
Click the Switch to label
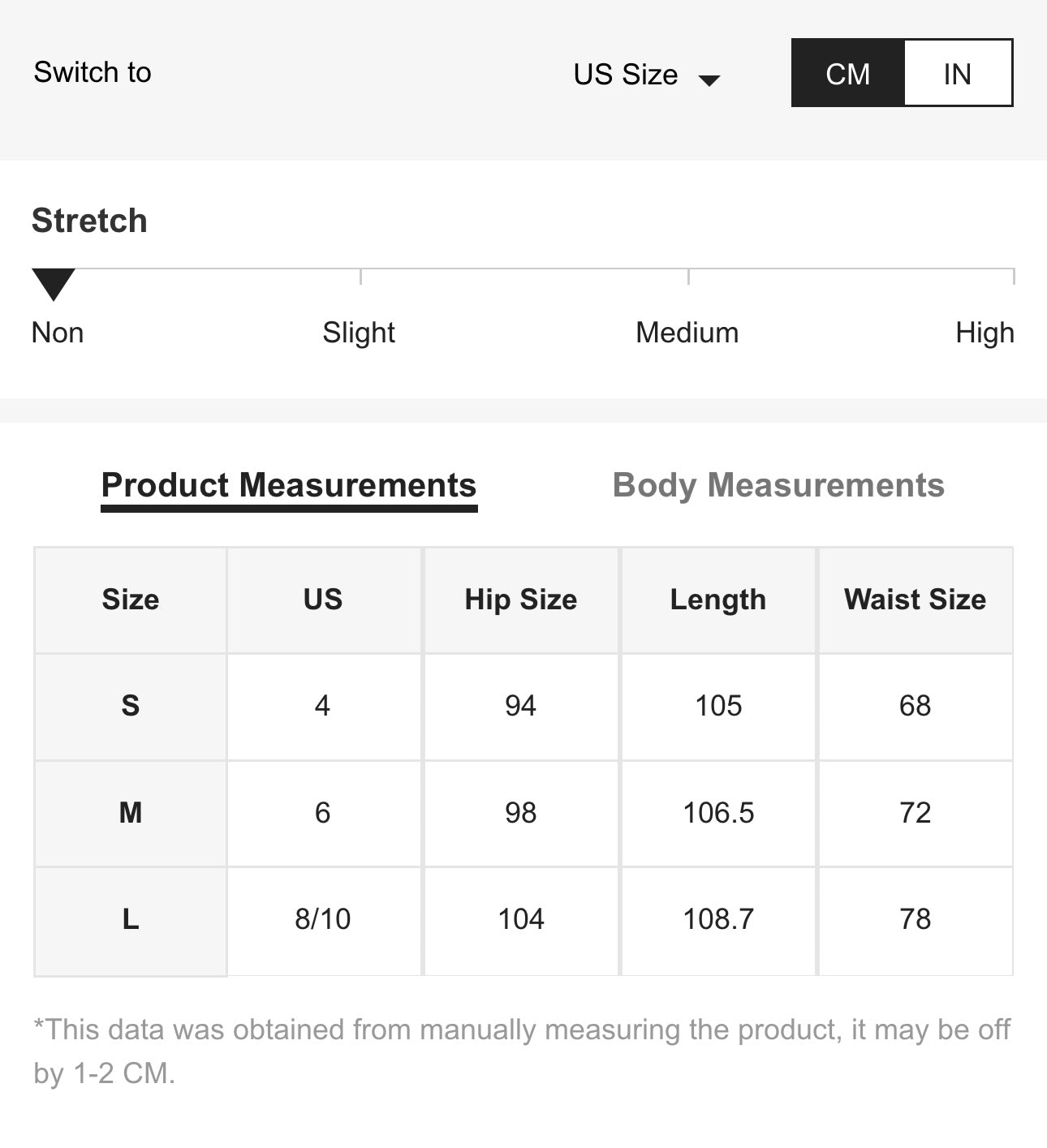click(93, 72)
